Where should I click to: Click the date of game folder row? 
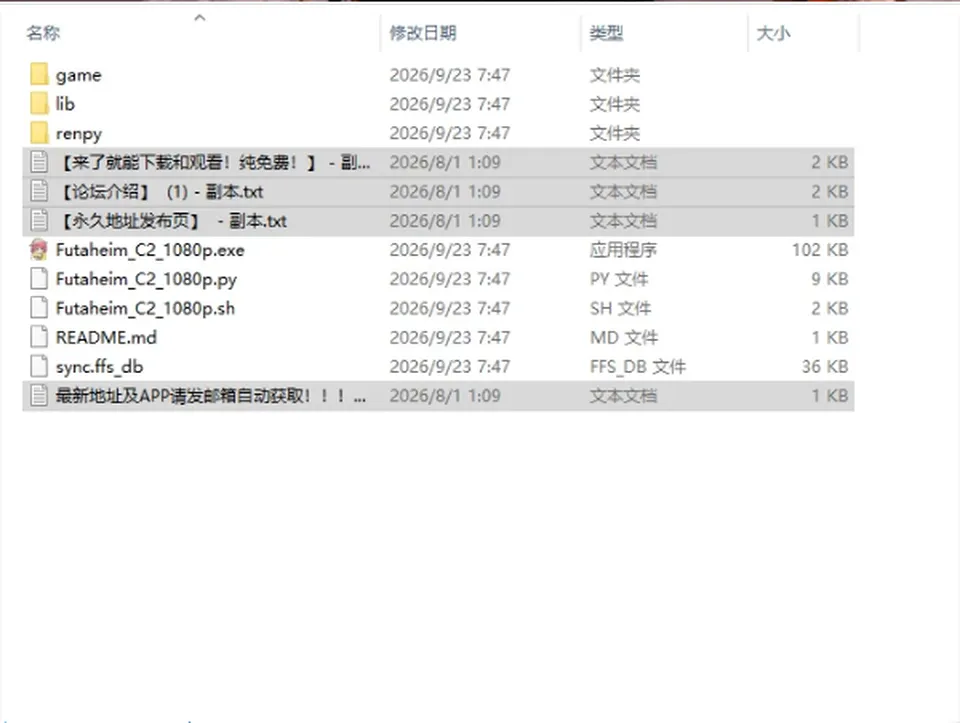[450, 75]
